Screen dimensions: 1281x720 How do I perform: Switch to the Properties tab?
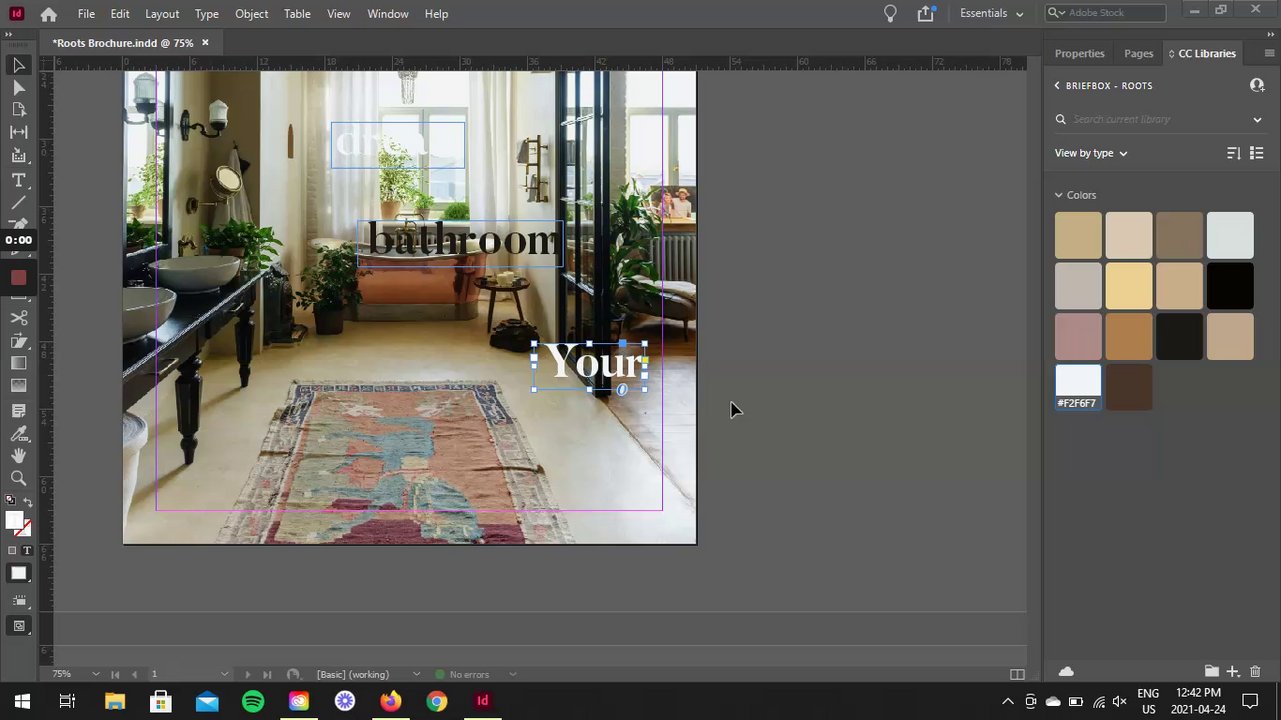pyautogui.click(x=1079, y=53)
